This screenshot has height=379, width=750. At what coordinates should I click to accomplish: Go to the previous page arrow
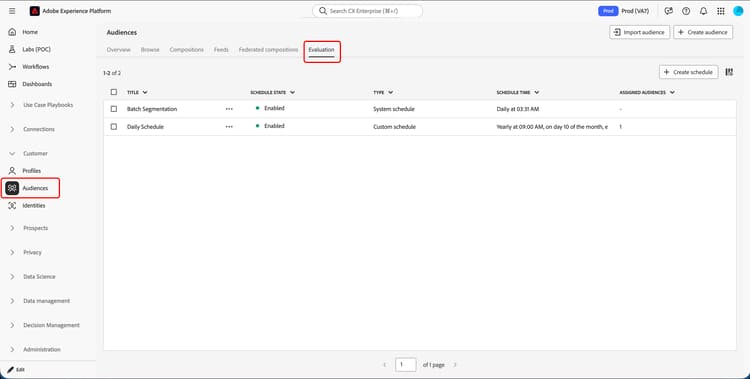(385, 365)
